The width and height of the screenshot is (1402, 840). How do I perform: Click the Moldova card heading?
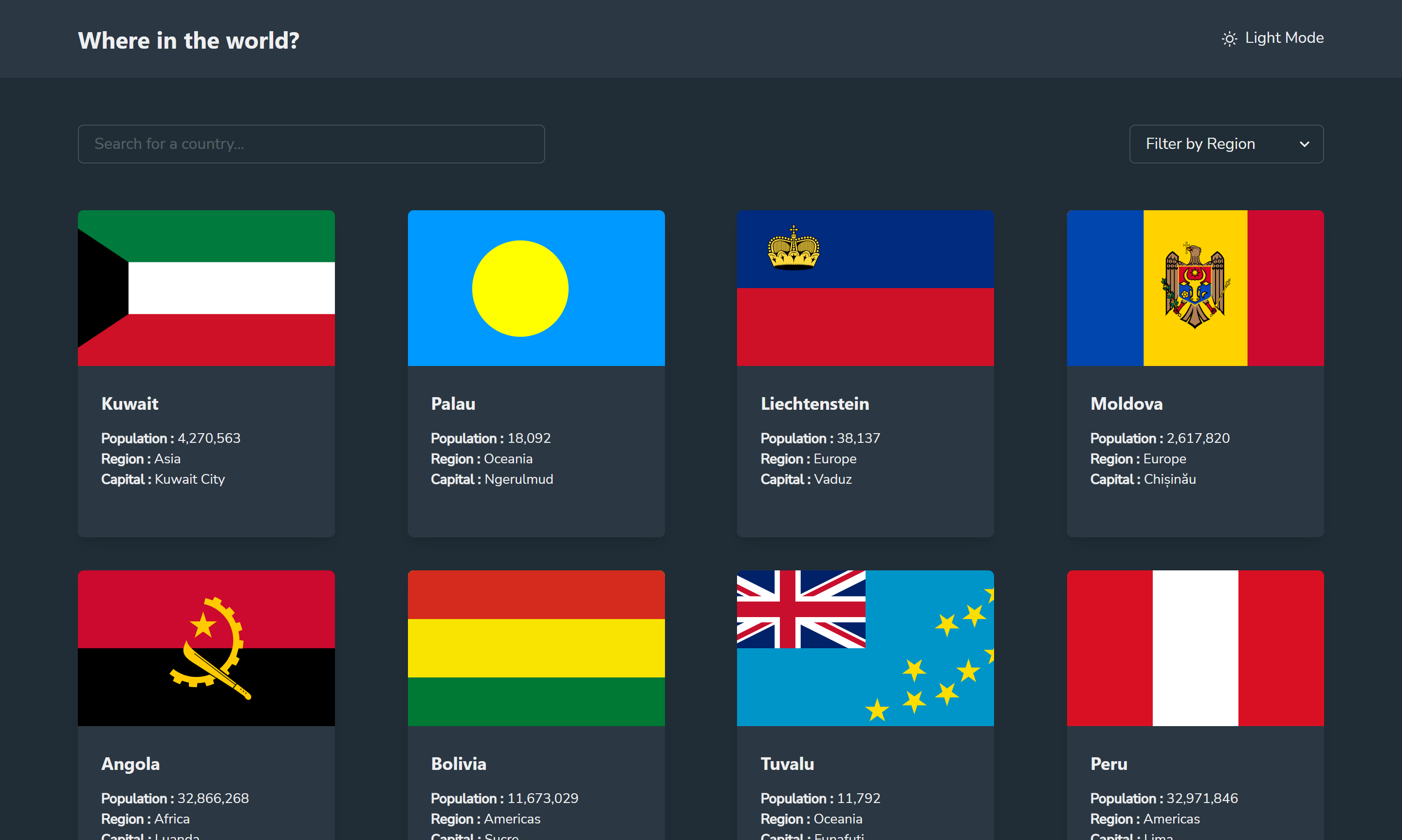[1126, 403]
